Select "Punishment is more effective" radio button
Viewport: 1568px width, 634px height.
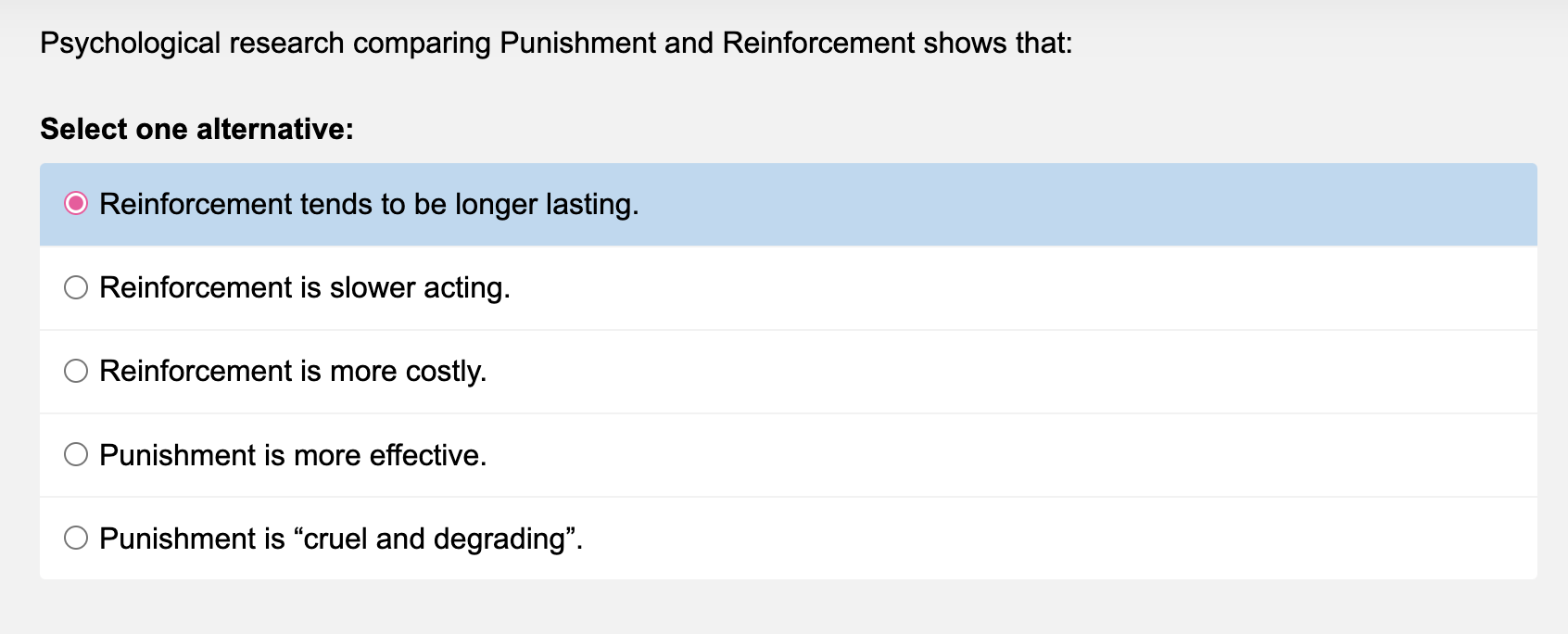(76, 454)
